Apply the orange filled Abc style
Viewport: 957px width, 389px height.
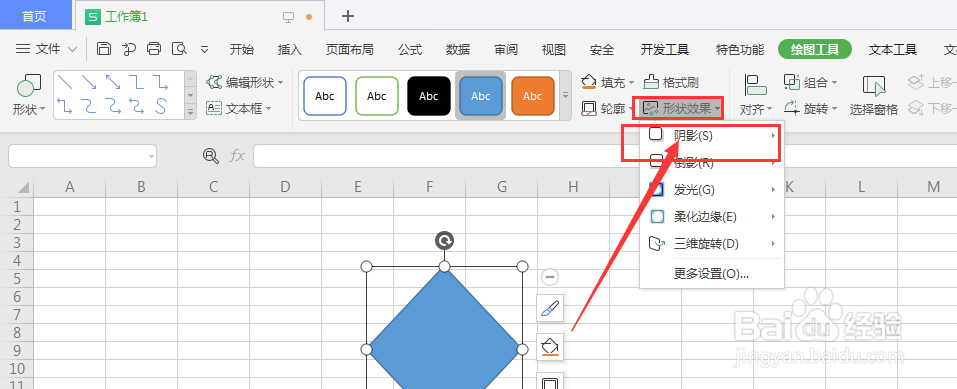pos(533,96)
